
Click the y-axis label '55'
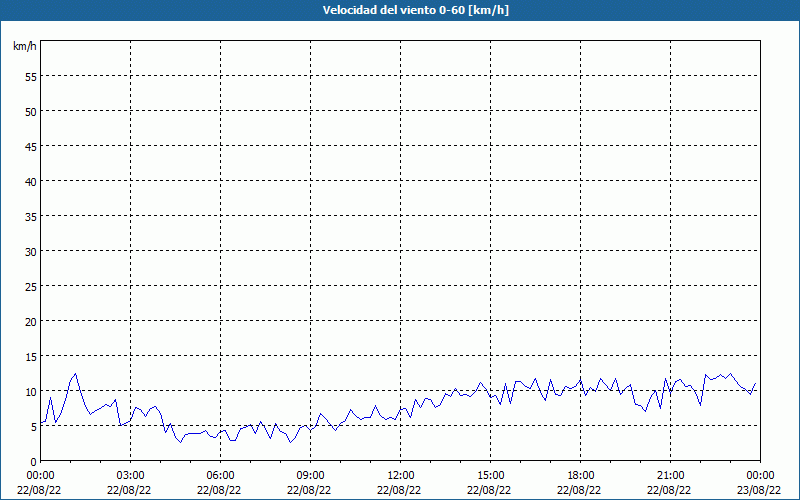(x=31, y=77)
